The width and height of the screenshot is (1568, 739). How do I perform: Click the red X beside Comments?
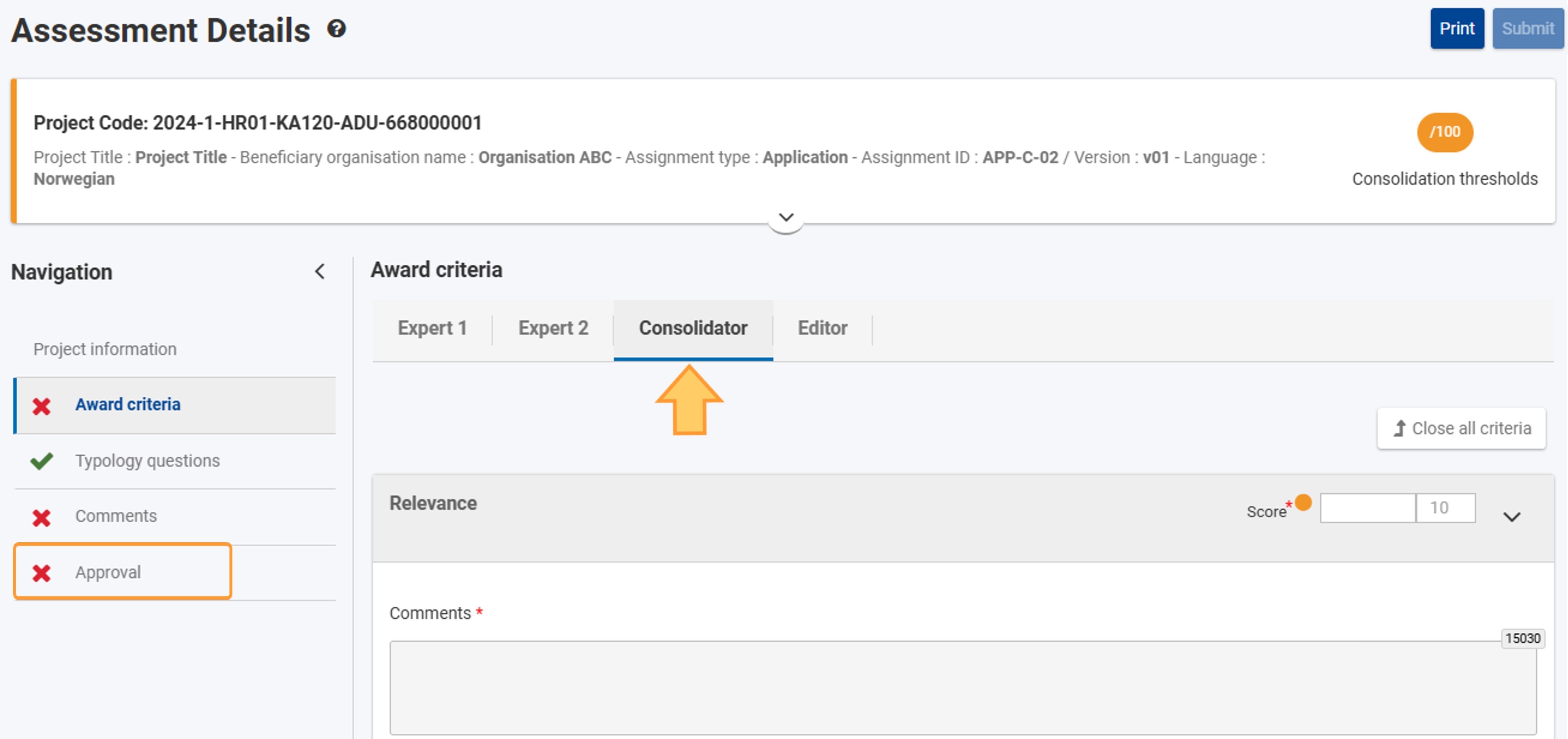click(x=41, y=517)
